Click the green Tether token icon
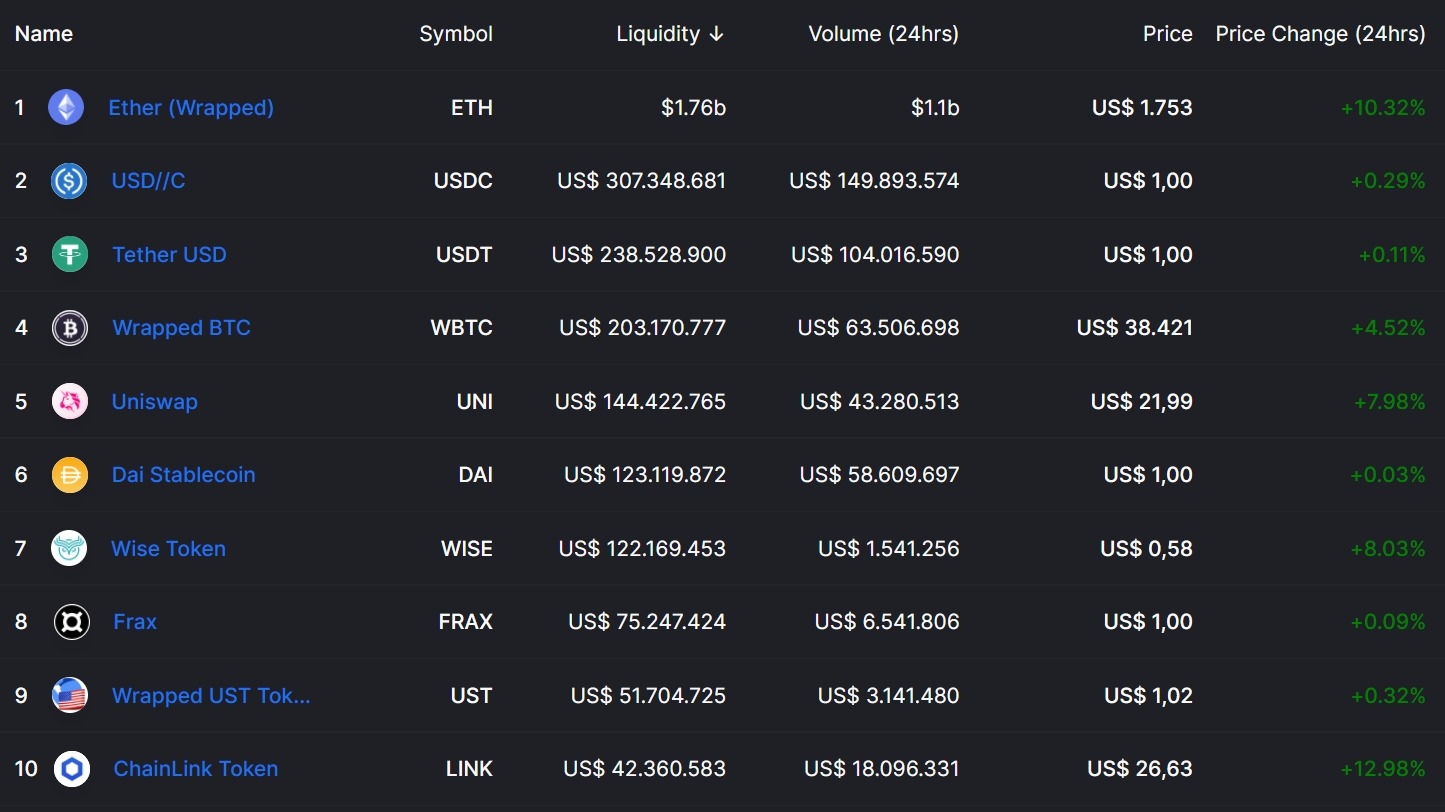The image size is (1445, 812). coord(70,254)
